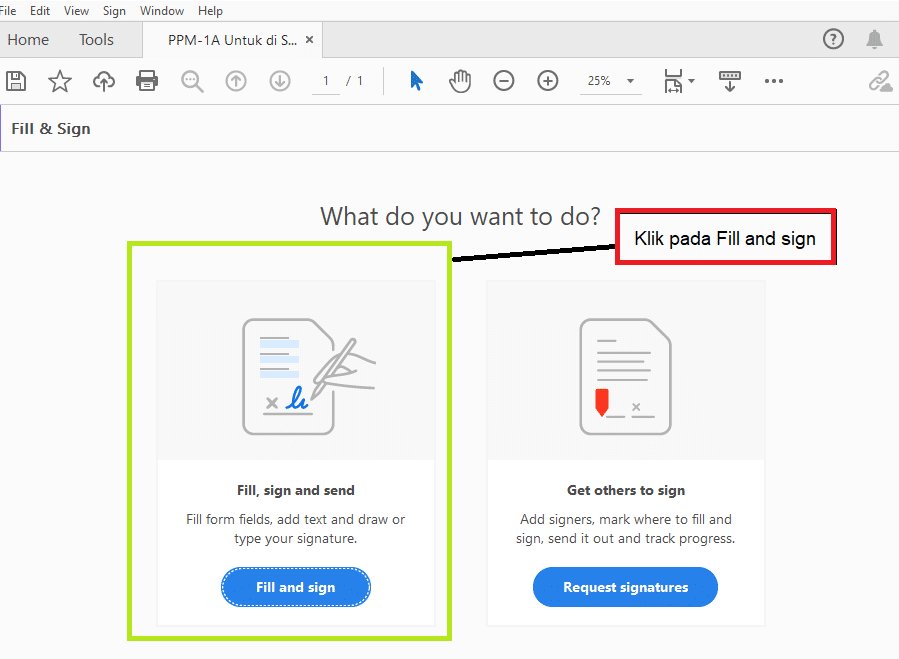
Task: Open the page fit options dropdown
Action: [679, 81]
